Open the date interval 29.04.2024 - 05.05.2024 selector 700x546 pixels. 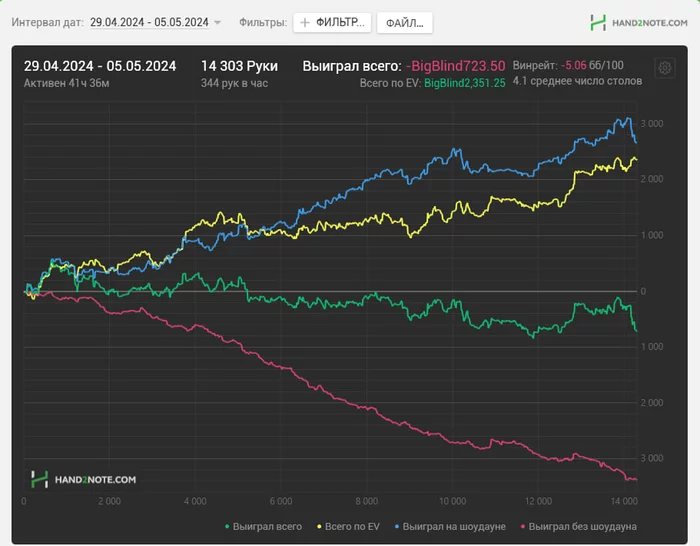point(149,21)
